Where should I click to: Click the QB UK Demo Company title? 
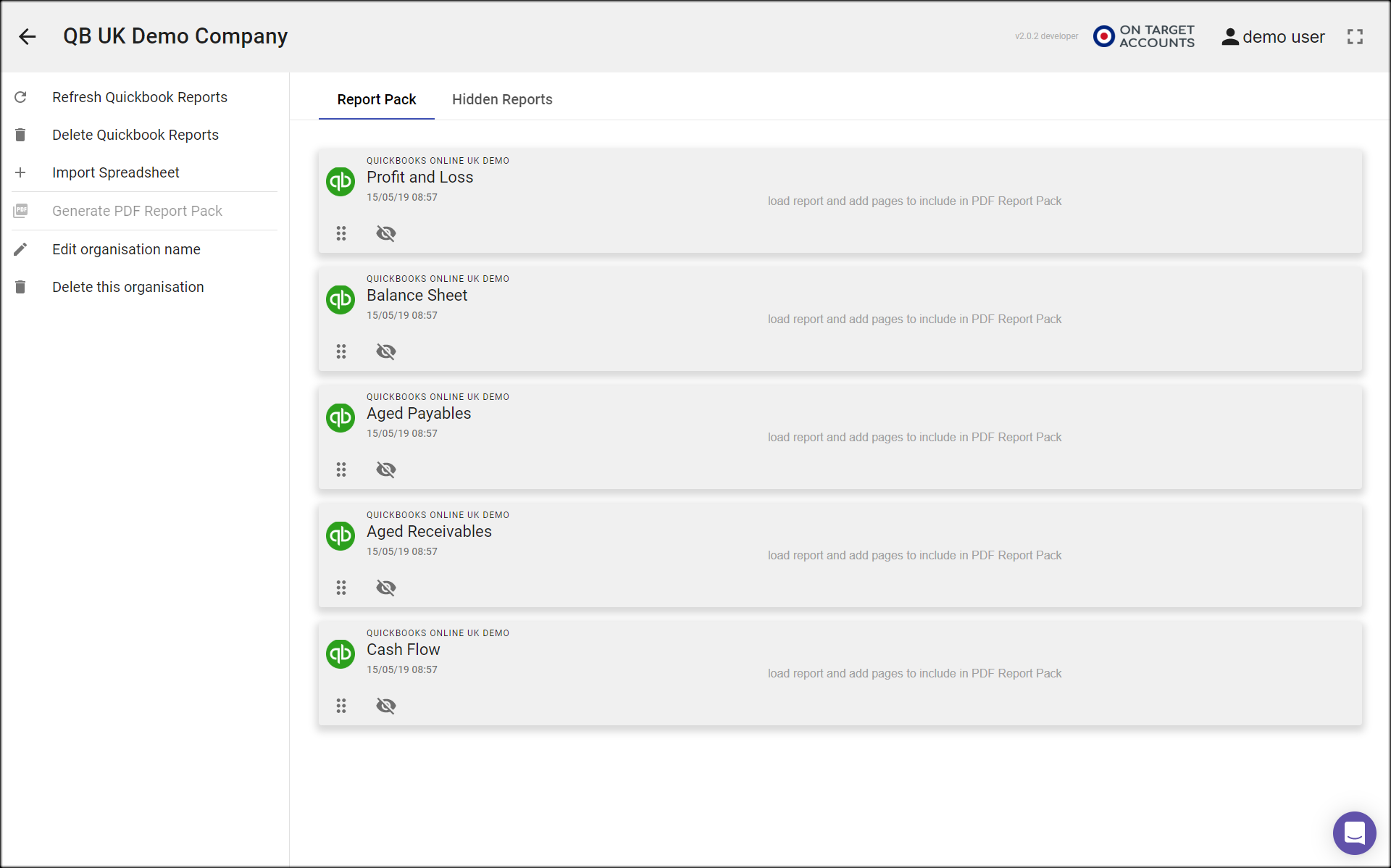click(175, 36)
